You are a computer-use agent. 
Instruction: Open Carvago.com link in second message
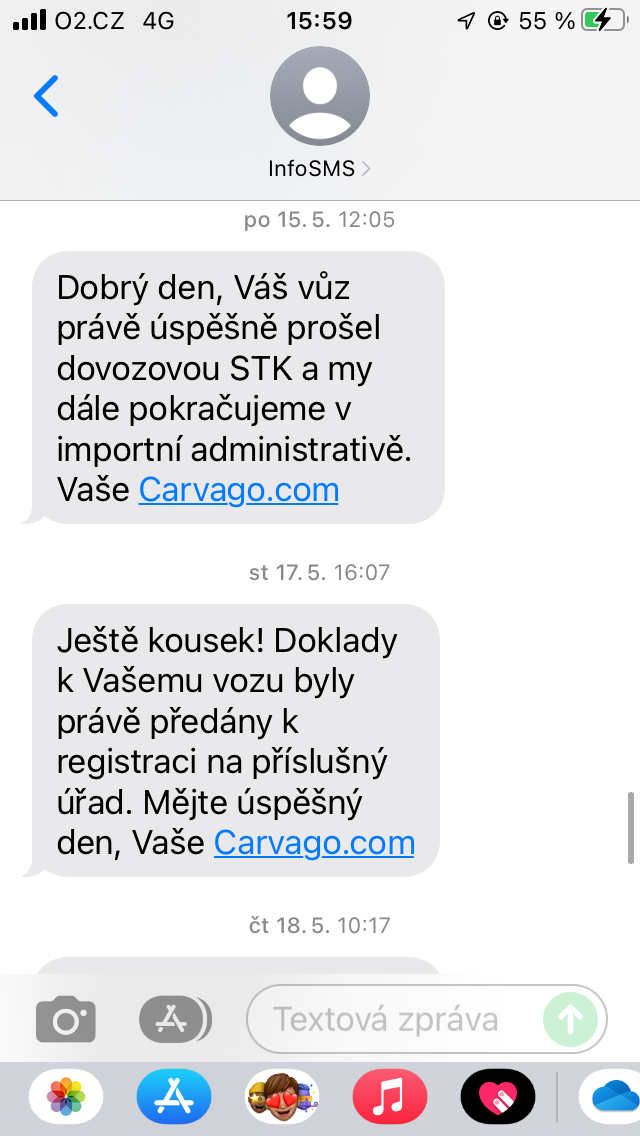314,843
